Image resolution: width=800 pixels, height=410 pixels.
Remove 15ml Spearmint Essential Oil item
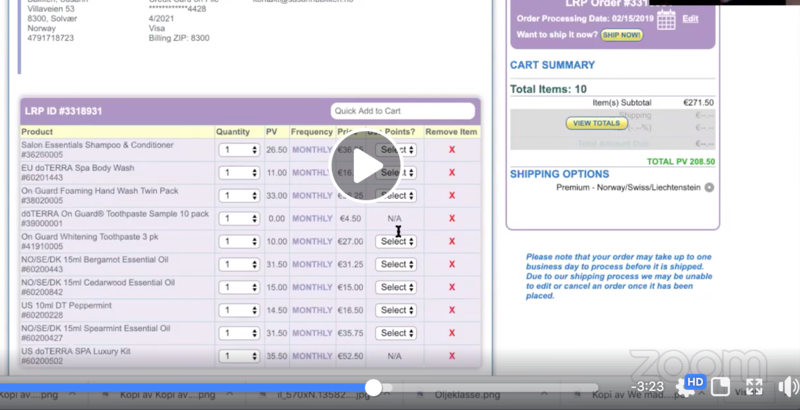coord(452,333)
